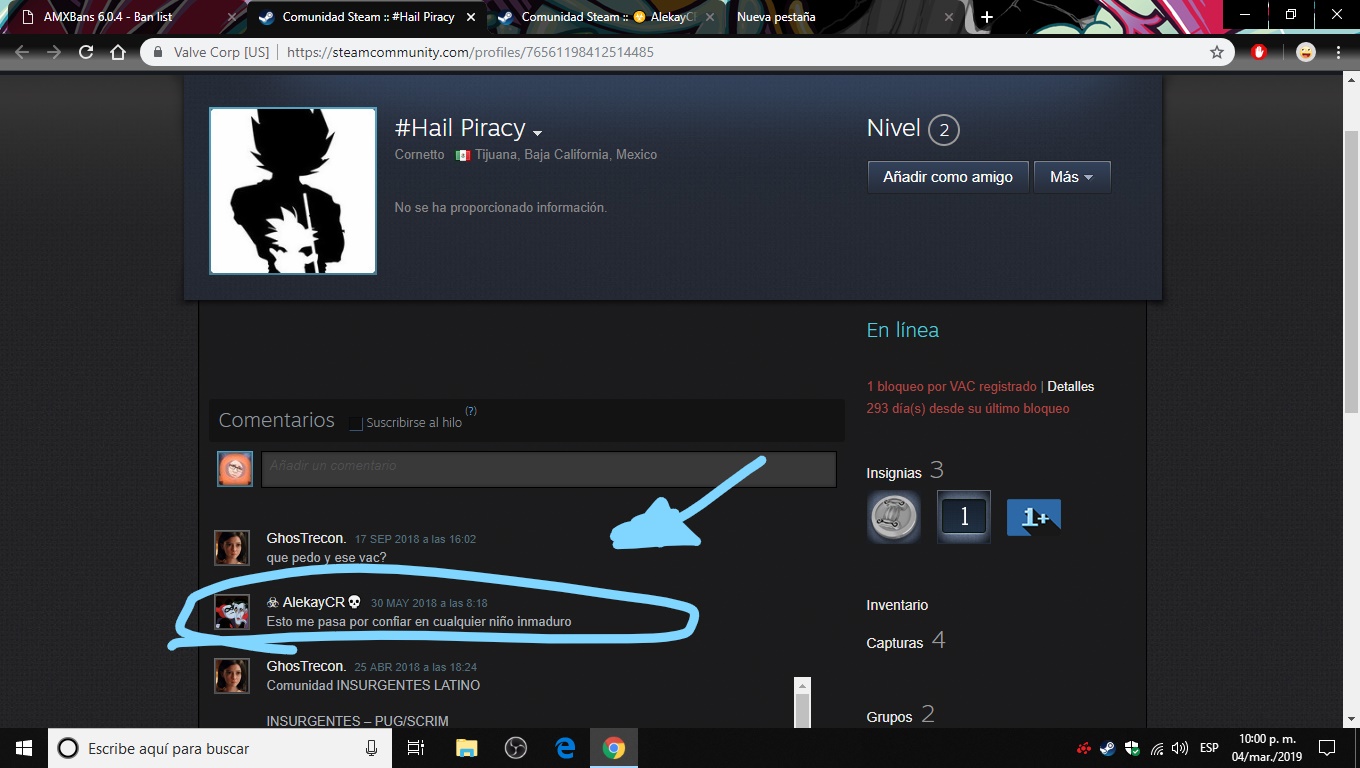Image resolution: width=1360 pixels, height=768 pixels.
Task: Click the 'En línea' status text
Action: point(903,330)
